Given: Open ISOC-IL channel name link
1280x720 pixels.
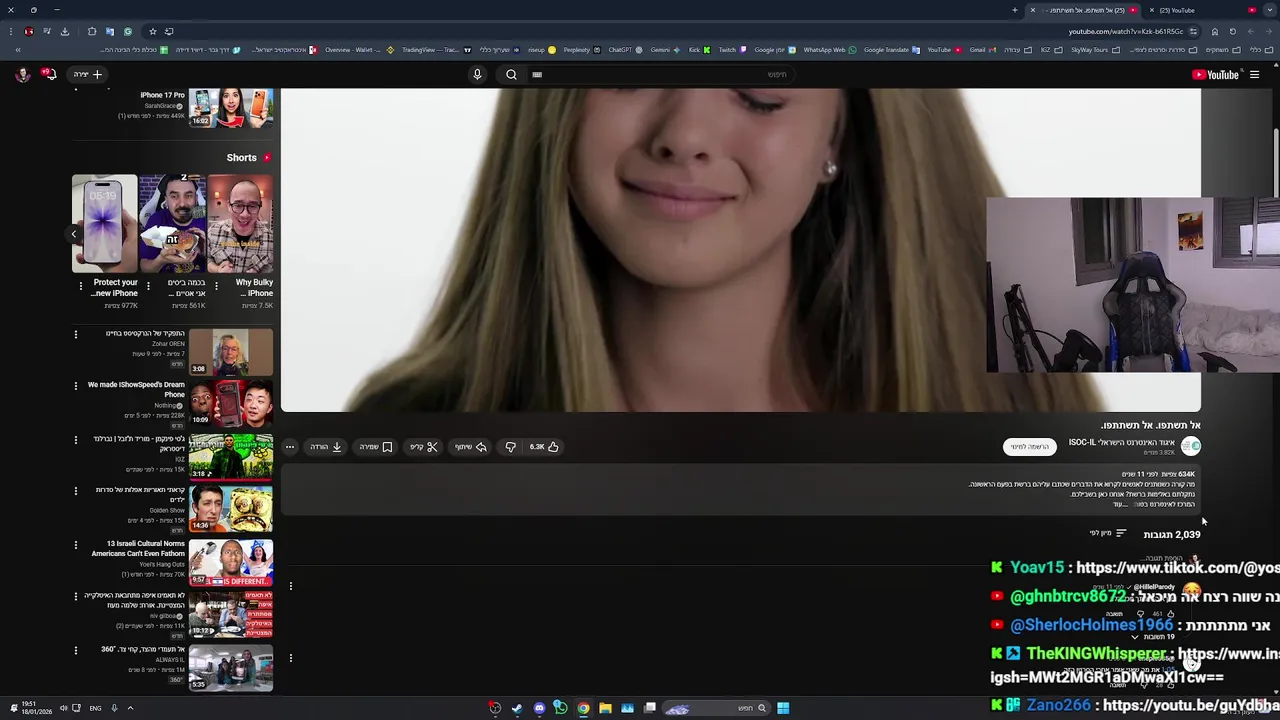Looking at the screenshot, I should point(1121,442).
